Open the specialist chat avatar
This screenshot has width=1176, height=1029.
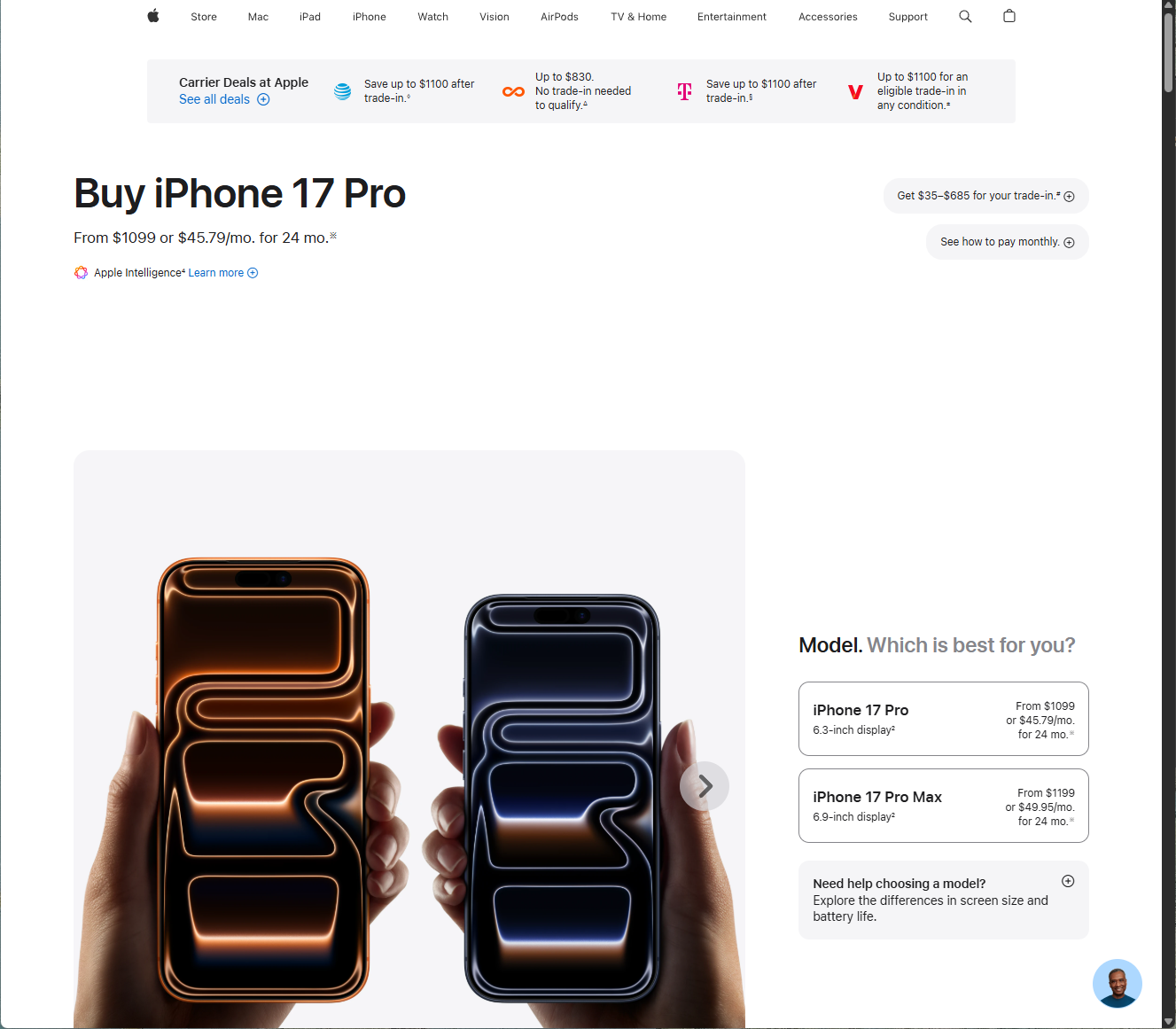click(1117, 983)
